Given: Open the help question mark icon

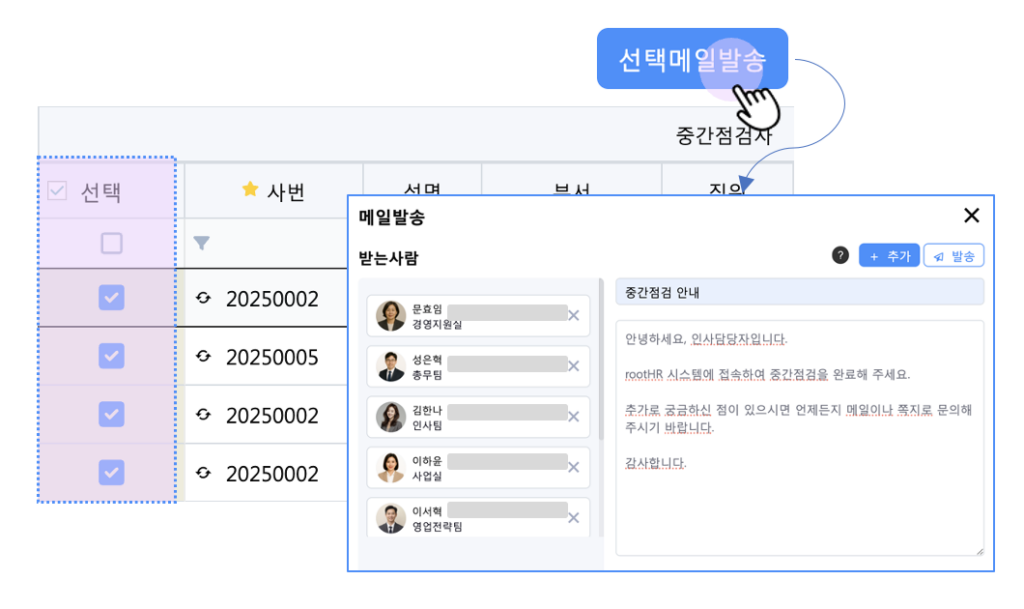Looking at the screenshot, I should 841,256.
